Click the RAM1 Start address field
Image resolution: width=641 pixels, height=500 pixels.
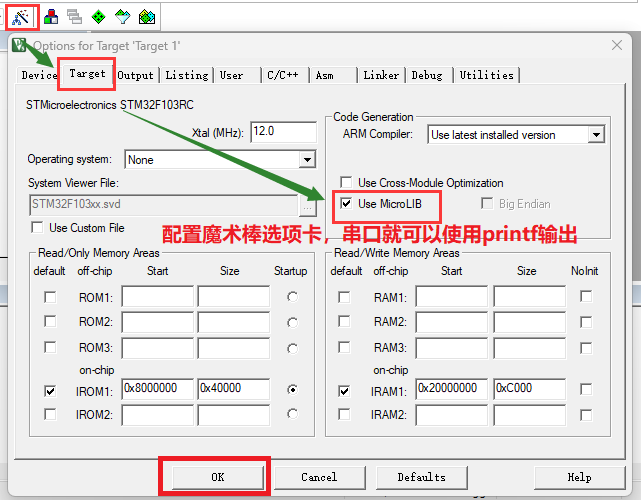click(452, 296)
